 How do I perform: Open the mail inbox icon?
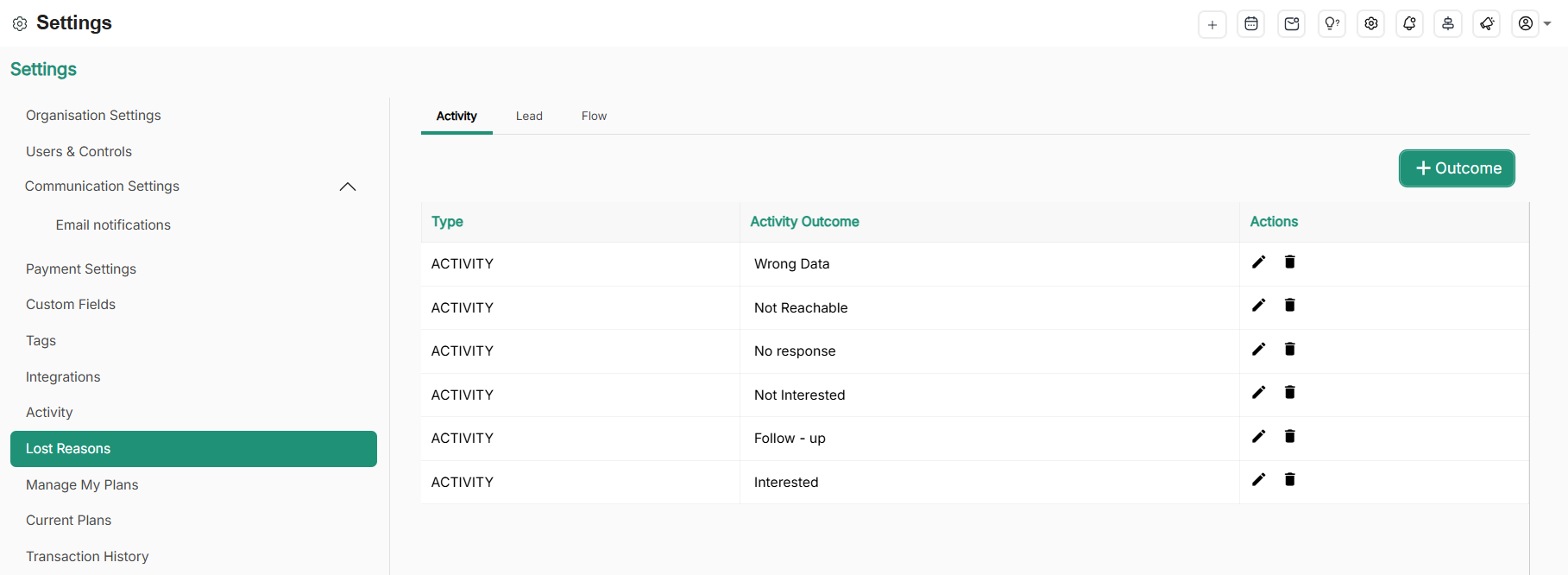1291,24
